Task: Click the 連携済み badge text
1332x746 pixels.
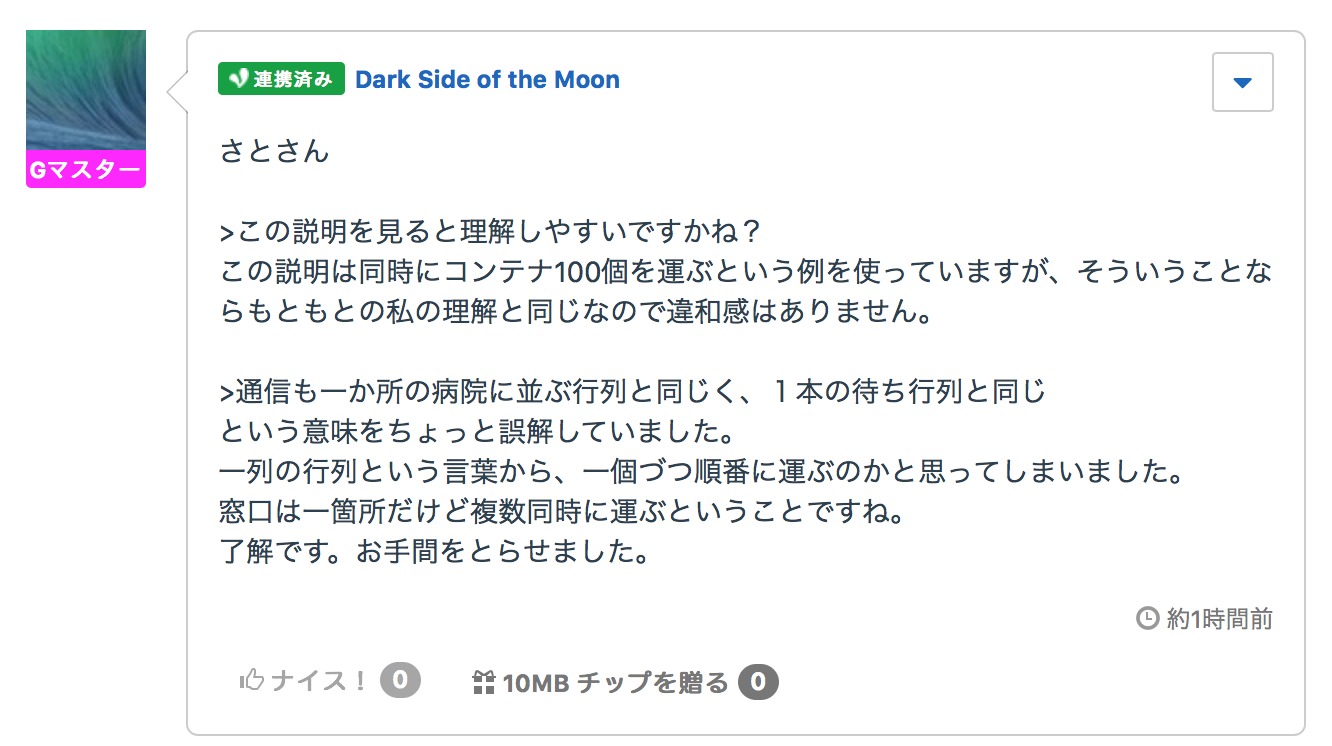Action: (x=292, y=79)
